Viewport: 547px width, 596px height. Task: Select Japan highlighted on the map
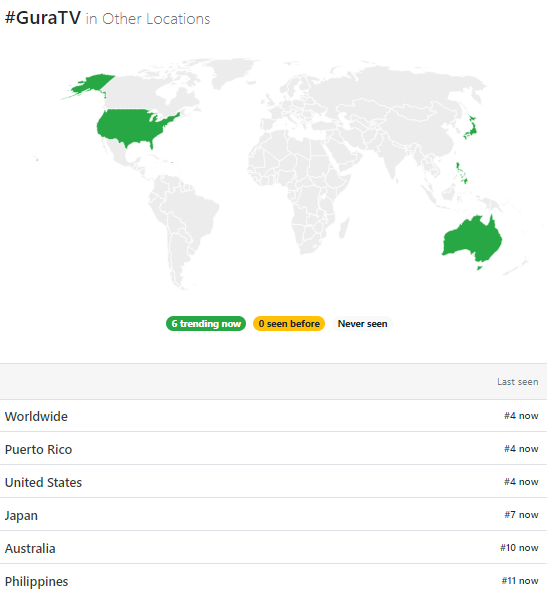(471, 128)
